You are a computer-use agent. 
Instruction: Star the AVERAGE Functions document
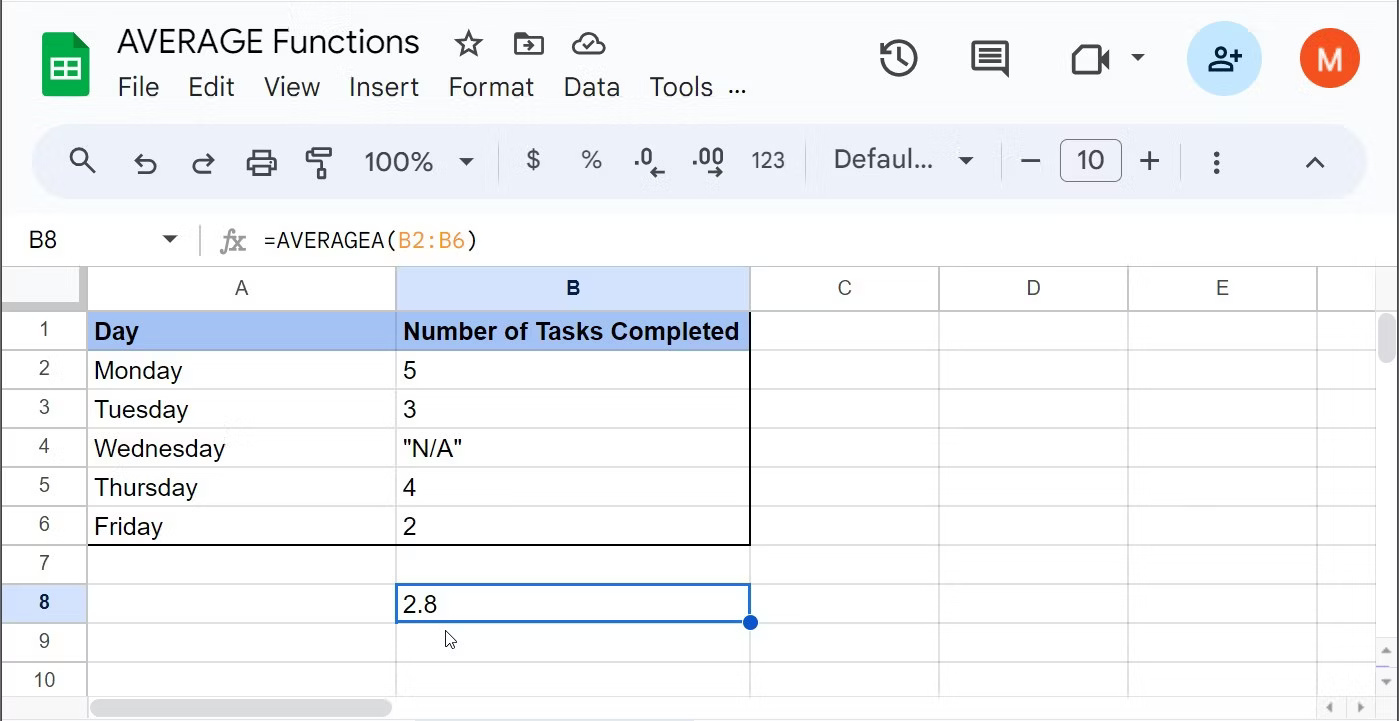coord(468,43)
